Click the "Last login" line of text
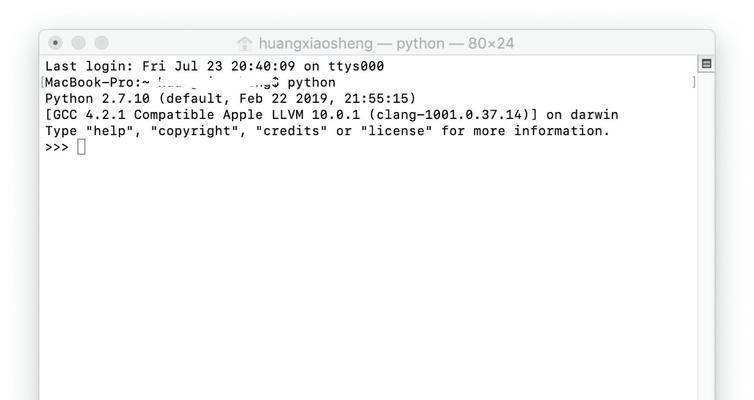Screen dimensions: 754x400 [214, 66]
